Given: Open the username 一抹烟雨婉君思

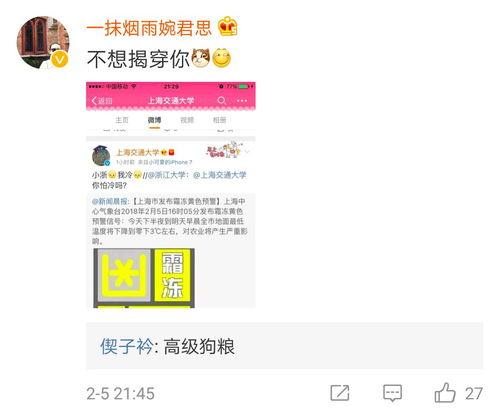Looking at the screenshot, I should (149, 27).
